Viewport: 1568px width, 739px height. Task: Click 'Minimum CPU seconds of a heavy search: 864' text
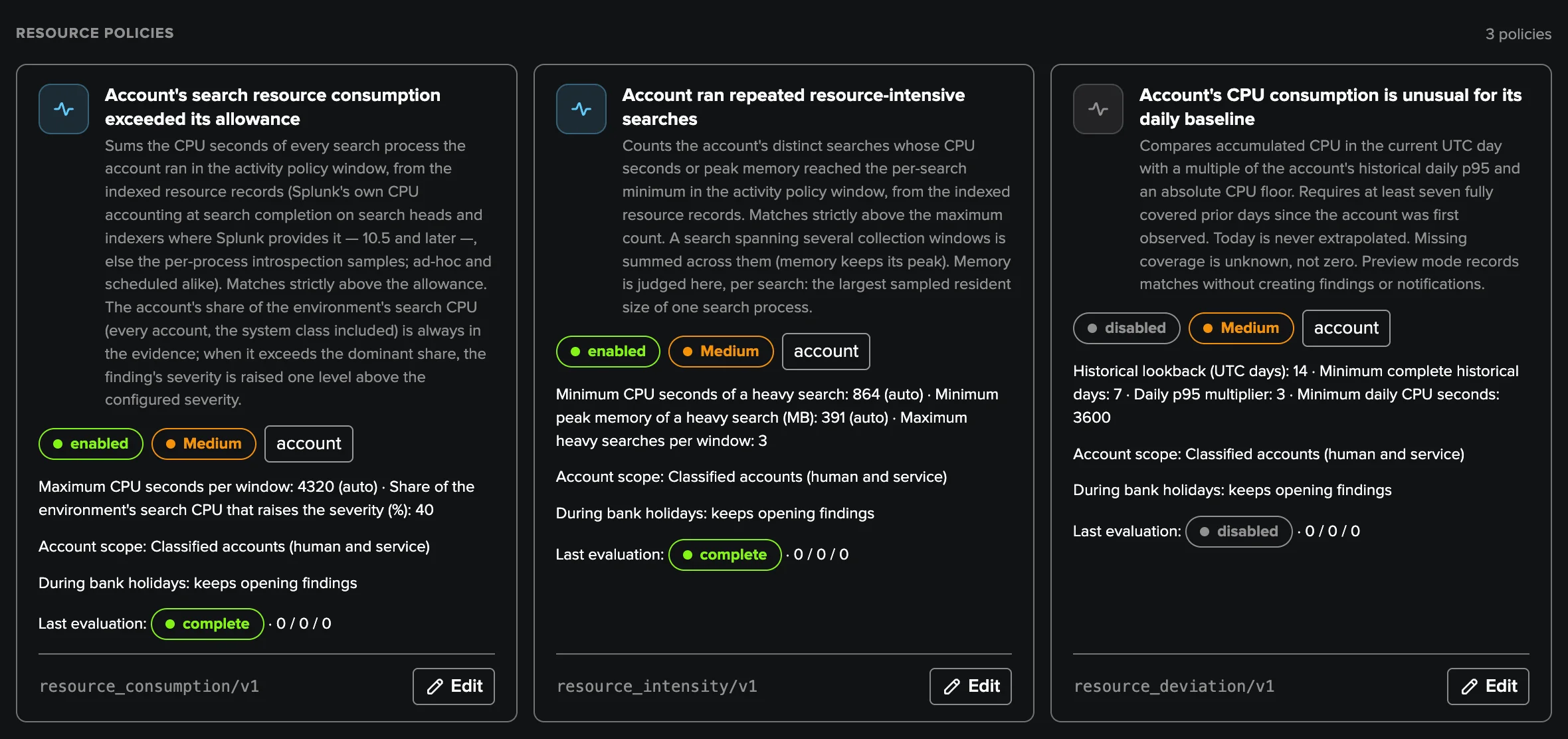(718, 395)
